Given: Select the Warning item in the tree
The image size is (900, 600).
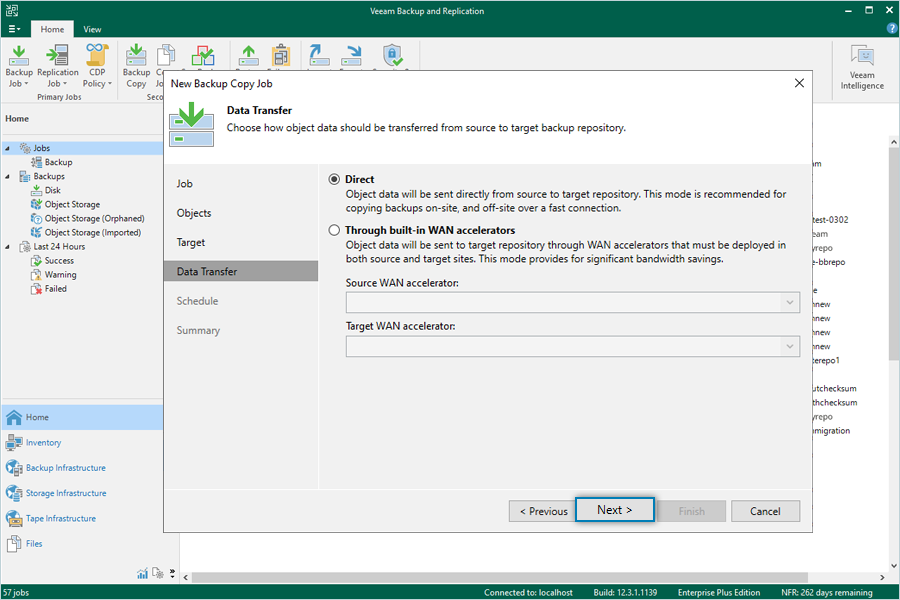Looking at the screenshot, I should pyautogui.click(x=60, y=275).
